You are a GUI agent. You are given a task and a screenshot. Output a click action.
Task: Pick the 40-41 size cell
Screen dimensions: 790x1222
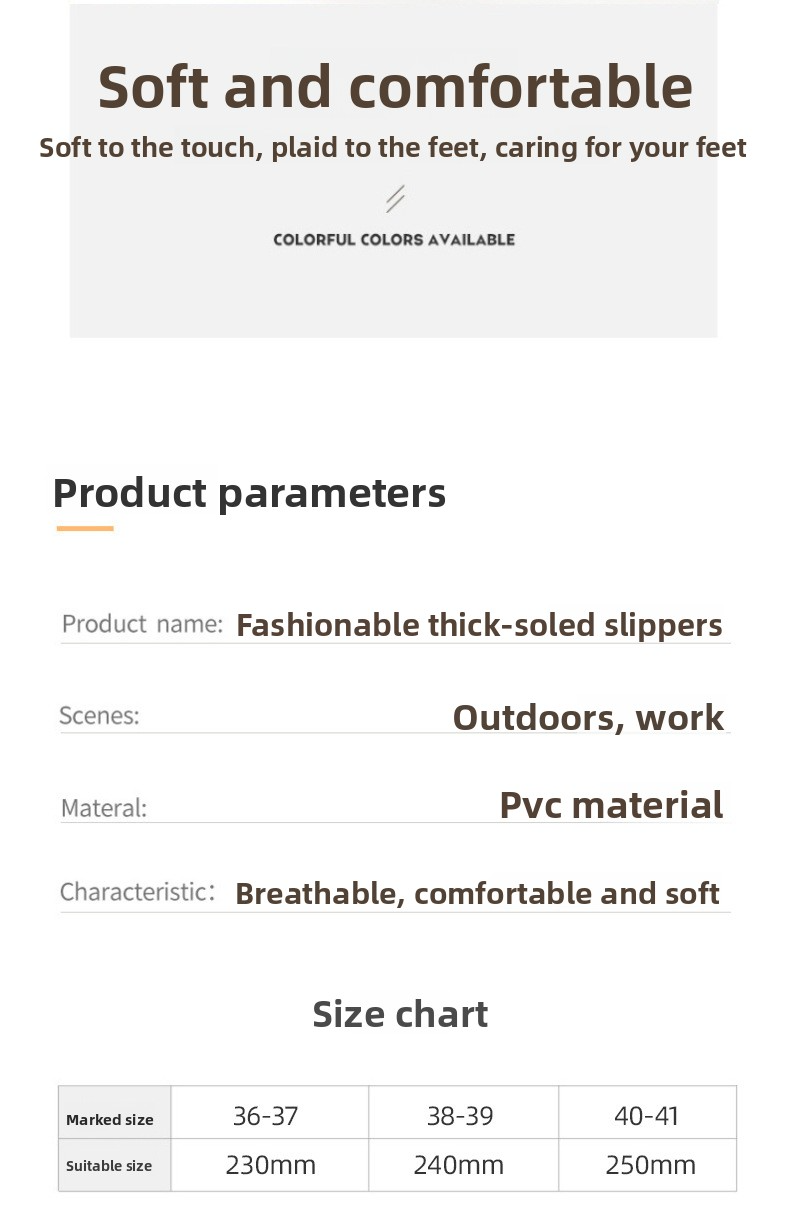647,1116
